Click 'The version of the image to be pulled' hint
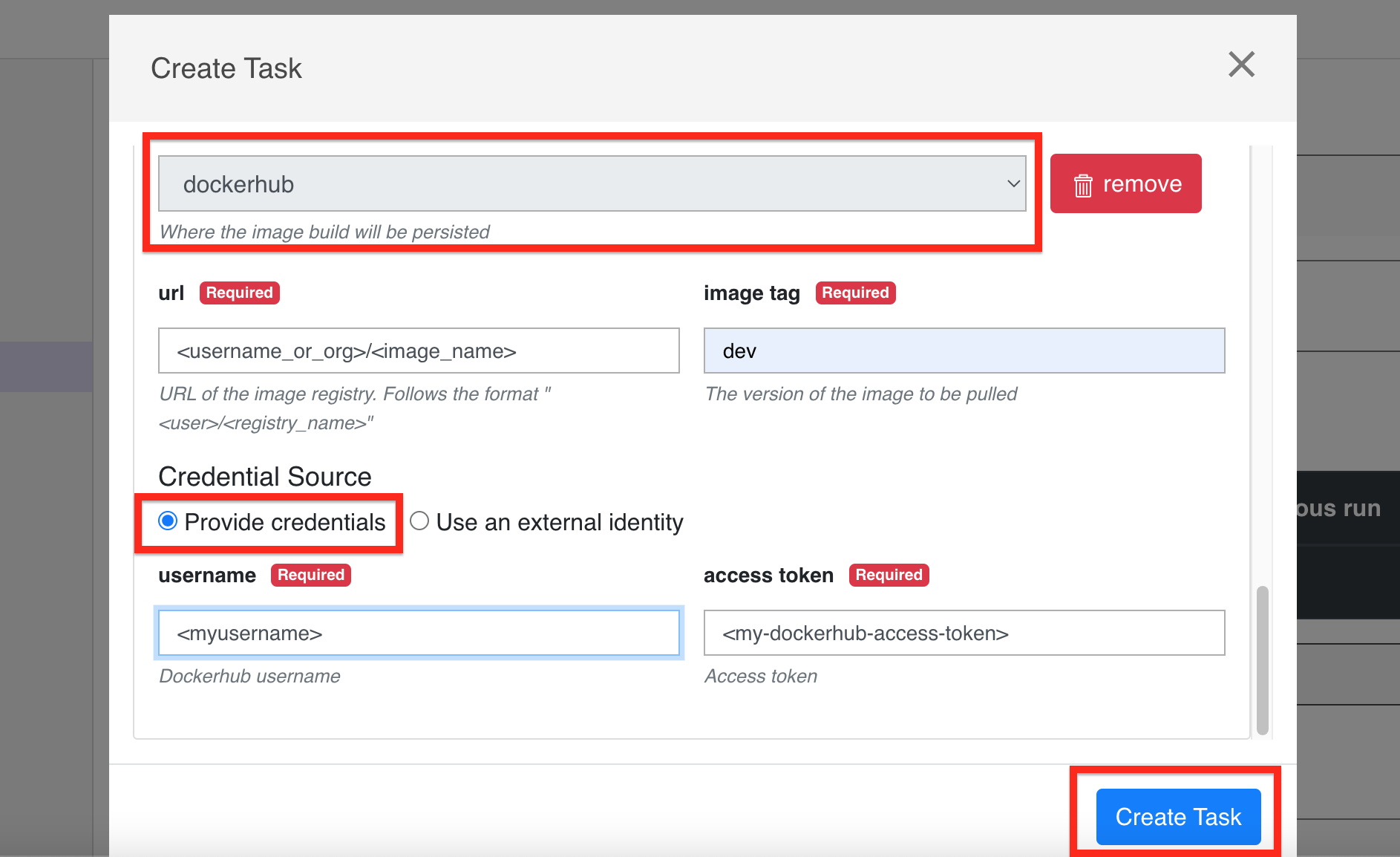The width and height of the screenshot is (1400, 857). [861, 394]
